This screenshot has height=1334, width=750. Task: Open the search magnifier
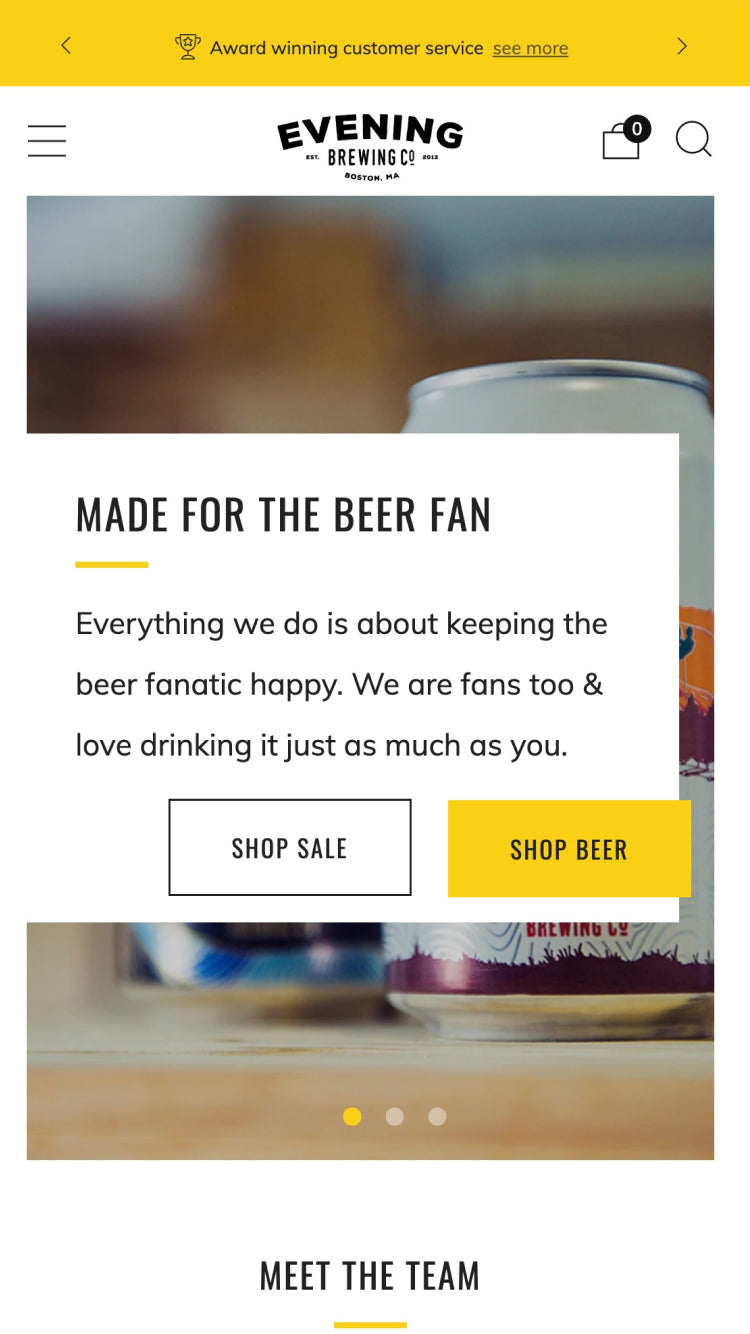(x=693, y=140)
